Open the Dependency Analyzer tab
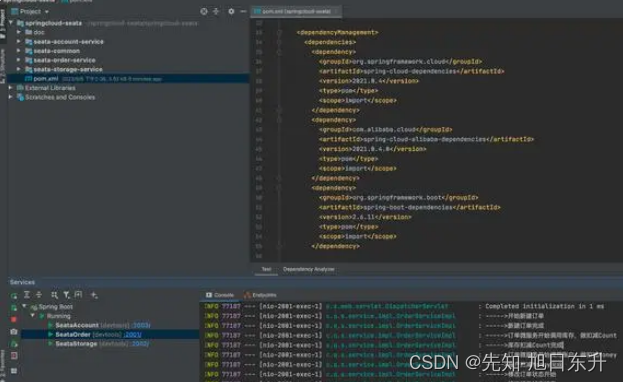This screenshot has width=623, height=382. (309, 270)
